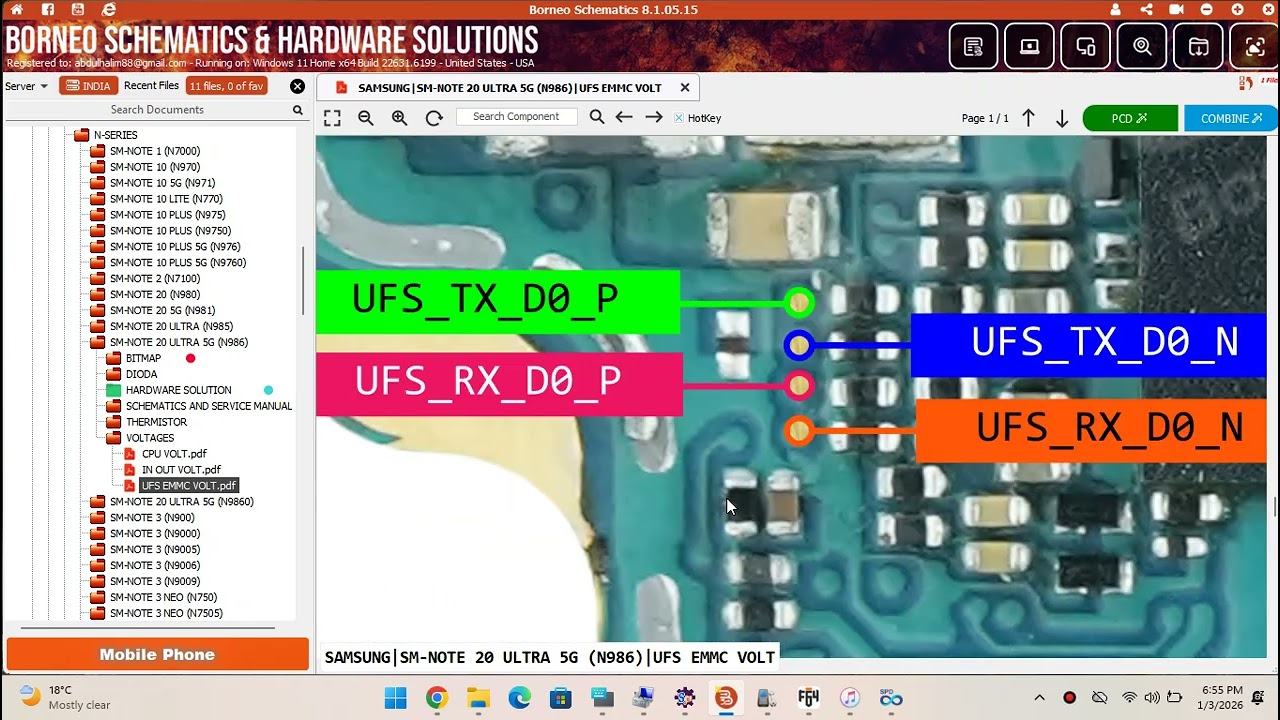Click the green UFS_TX_D0_P label
This screenshot has height=720, width=1280.
pos(498,302)
